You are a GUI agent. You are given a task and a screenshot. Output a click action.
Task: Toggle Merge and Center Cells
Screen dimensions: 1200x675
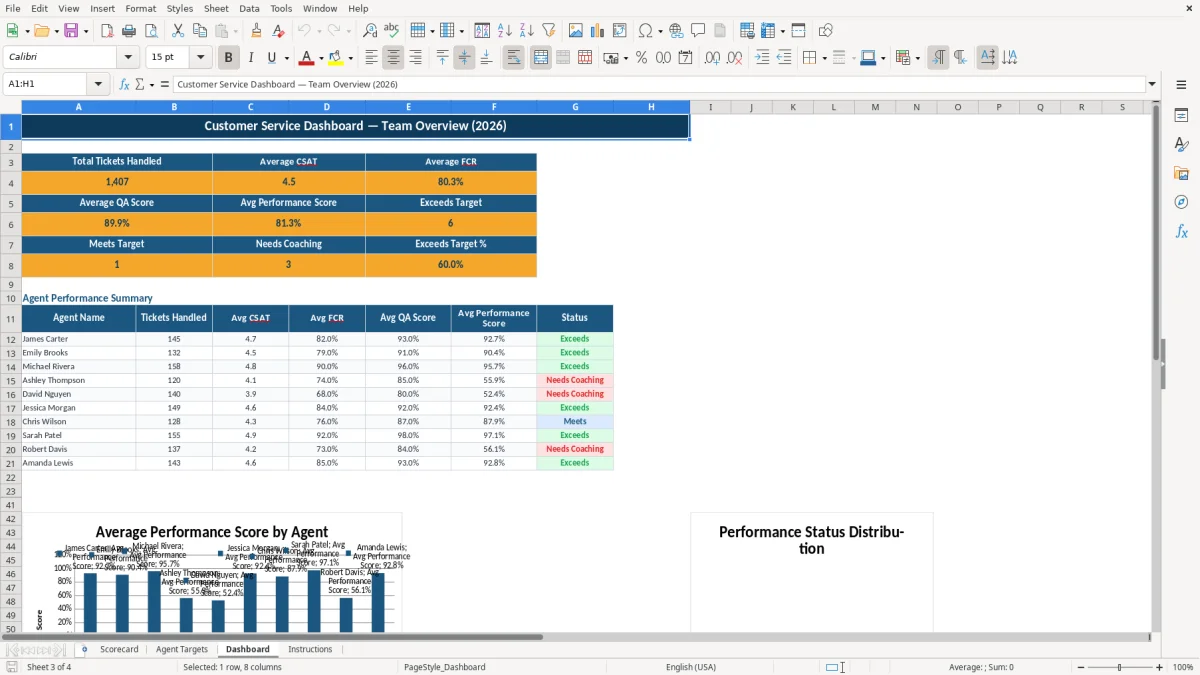tap(540, 58)
